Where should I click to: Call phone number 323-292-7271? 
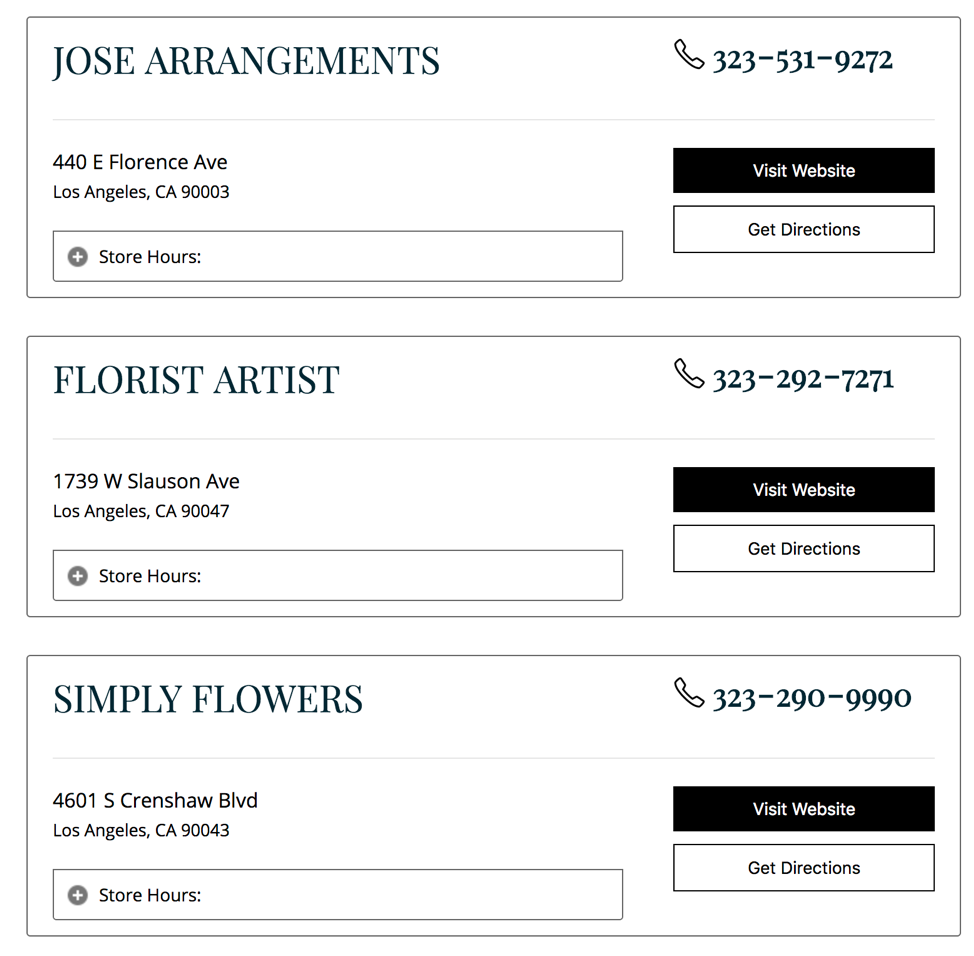click(803, 380)
